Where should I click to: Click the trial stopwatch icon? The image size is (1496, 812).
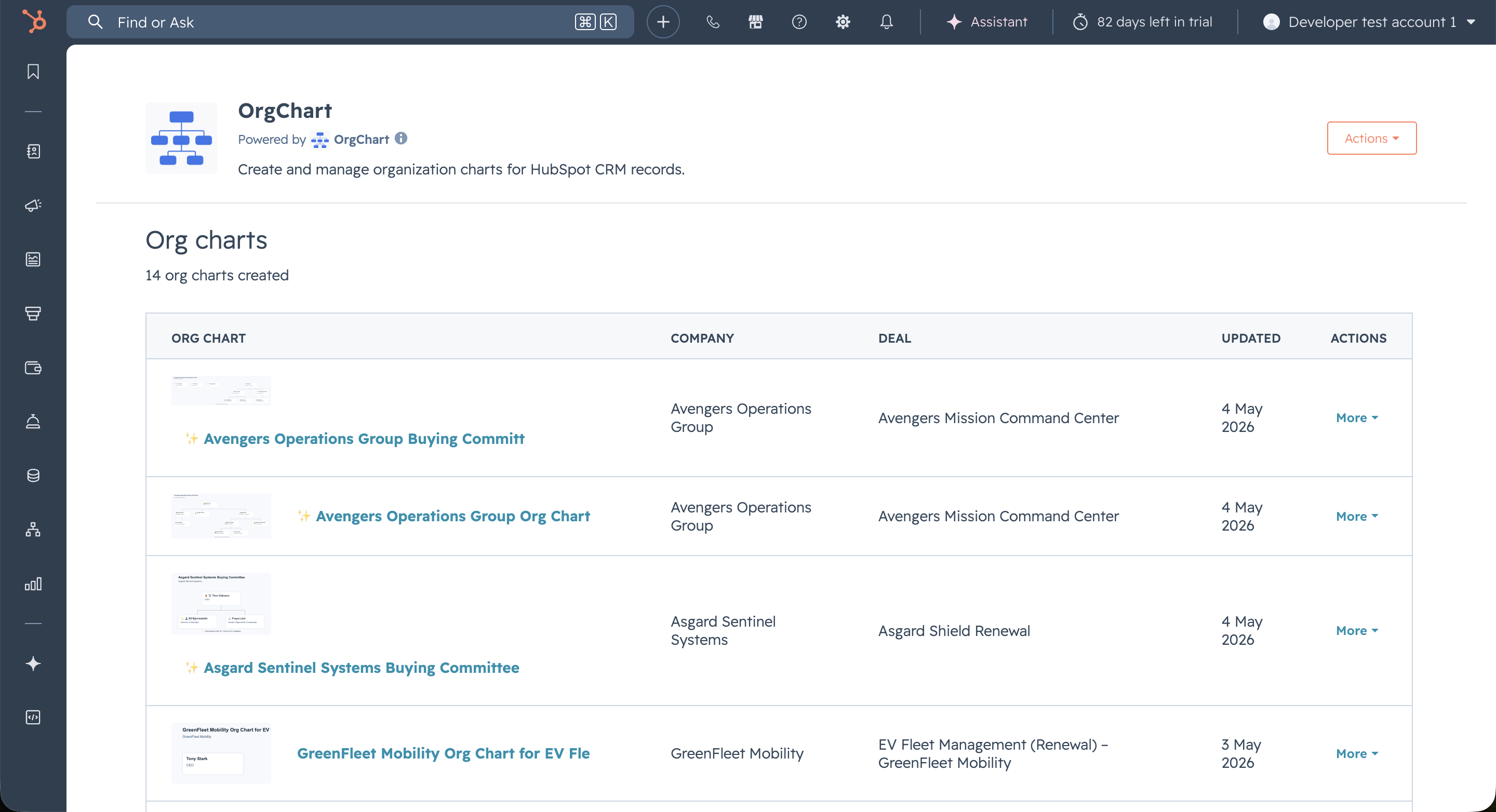tap(1080, 22)
